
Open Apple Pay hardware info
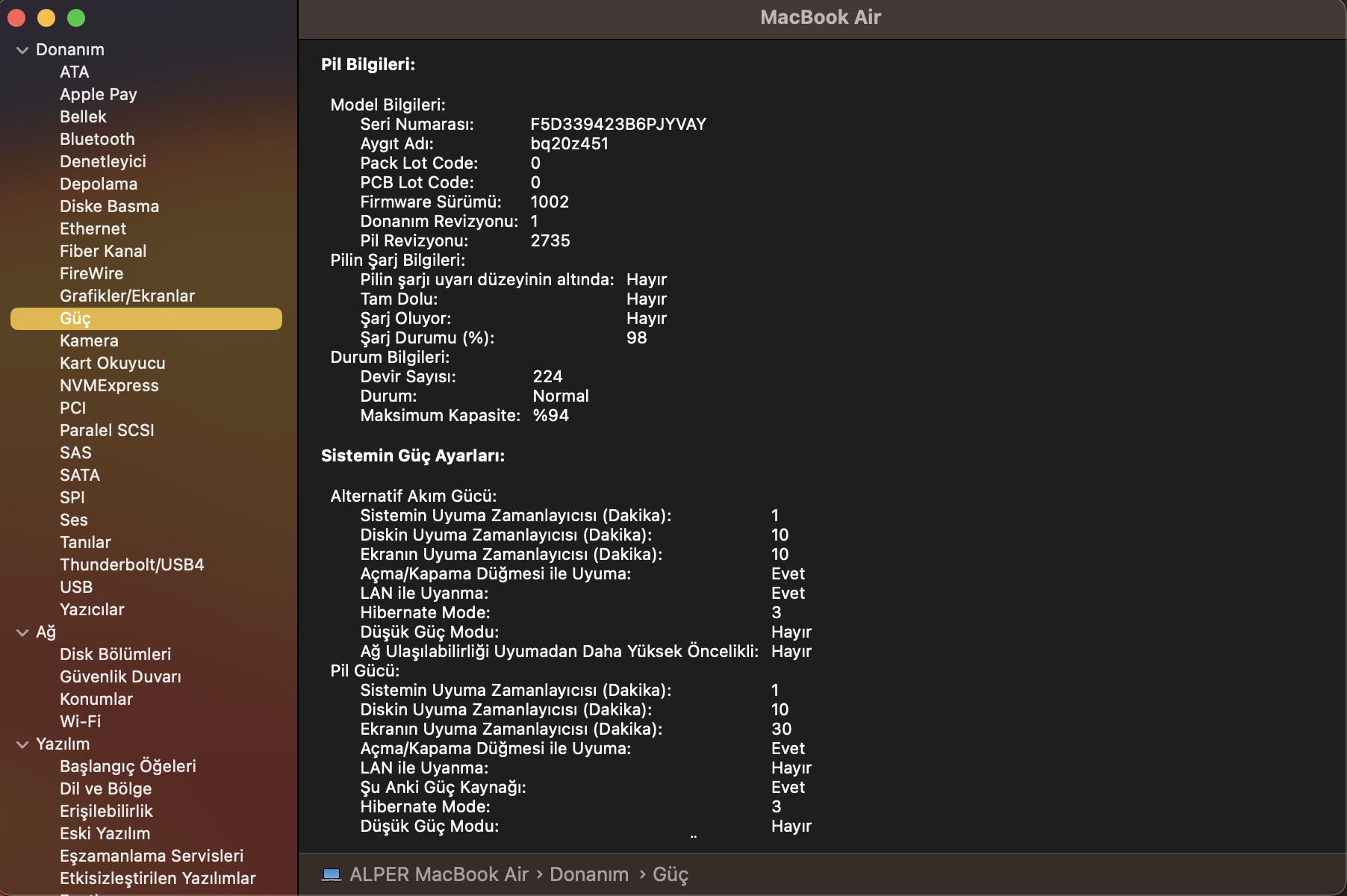[x=99, y=95]
